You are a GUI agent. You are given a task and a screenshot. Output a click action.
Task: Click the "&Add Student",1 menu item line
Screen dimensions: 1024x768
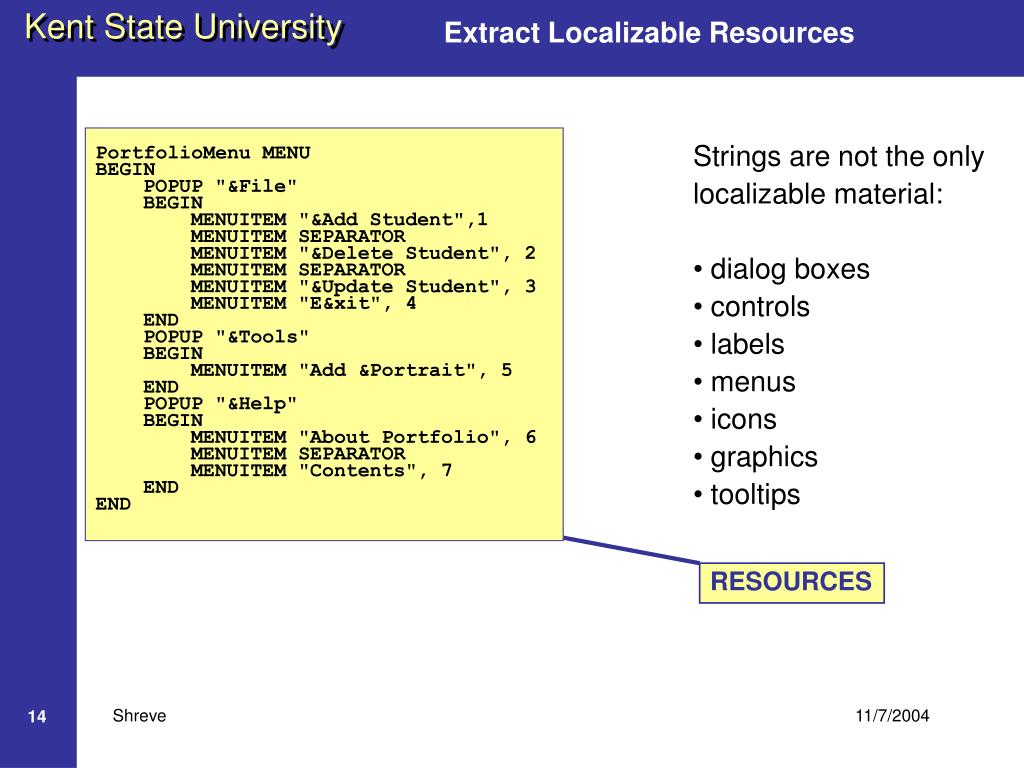(x=339, y=219)
